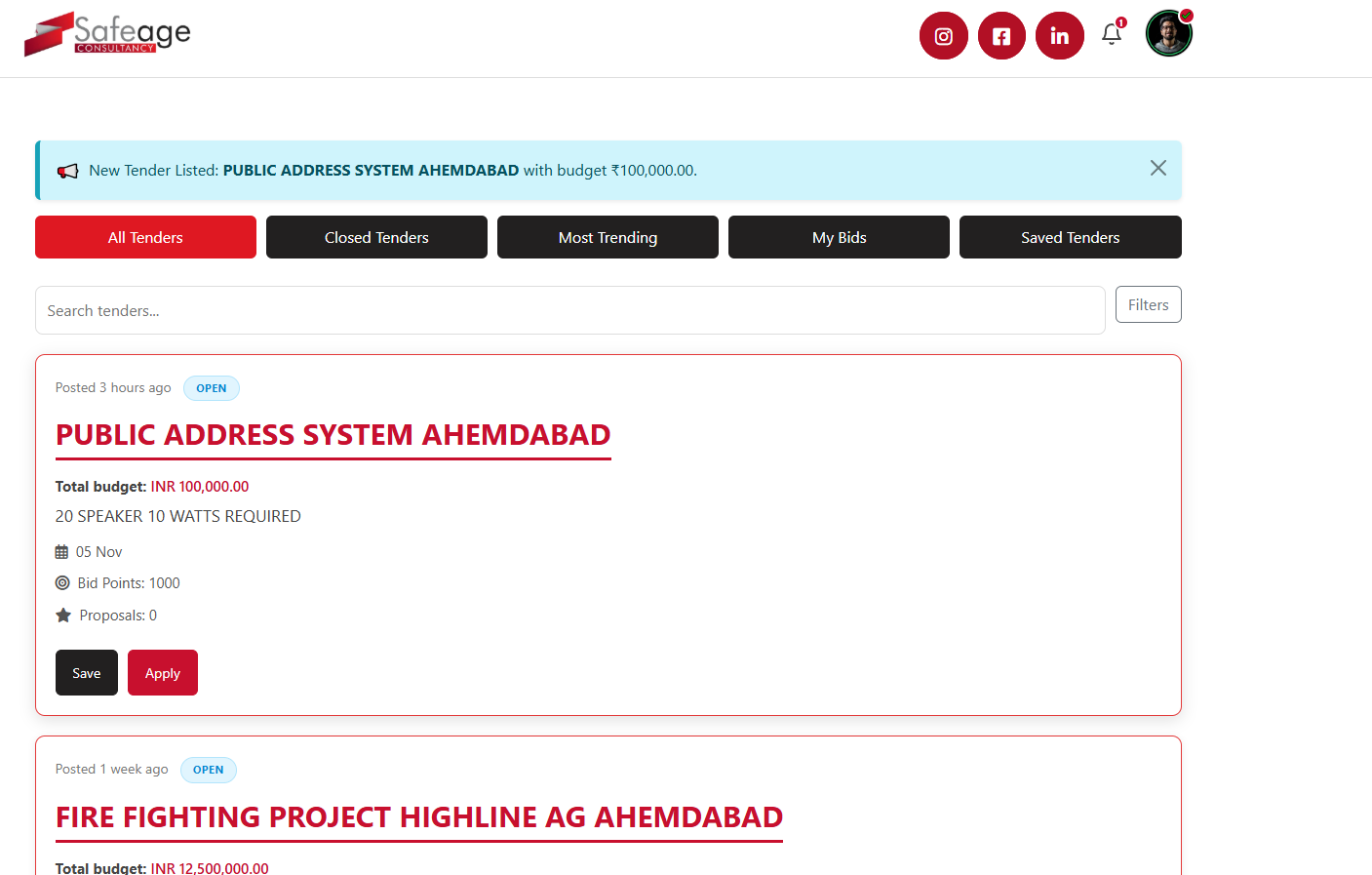Viewport: 1372px width, 875px height.
Task: Open the Safeage Consultancy logo home link
Action: coord(107,34)
